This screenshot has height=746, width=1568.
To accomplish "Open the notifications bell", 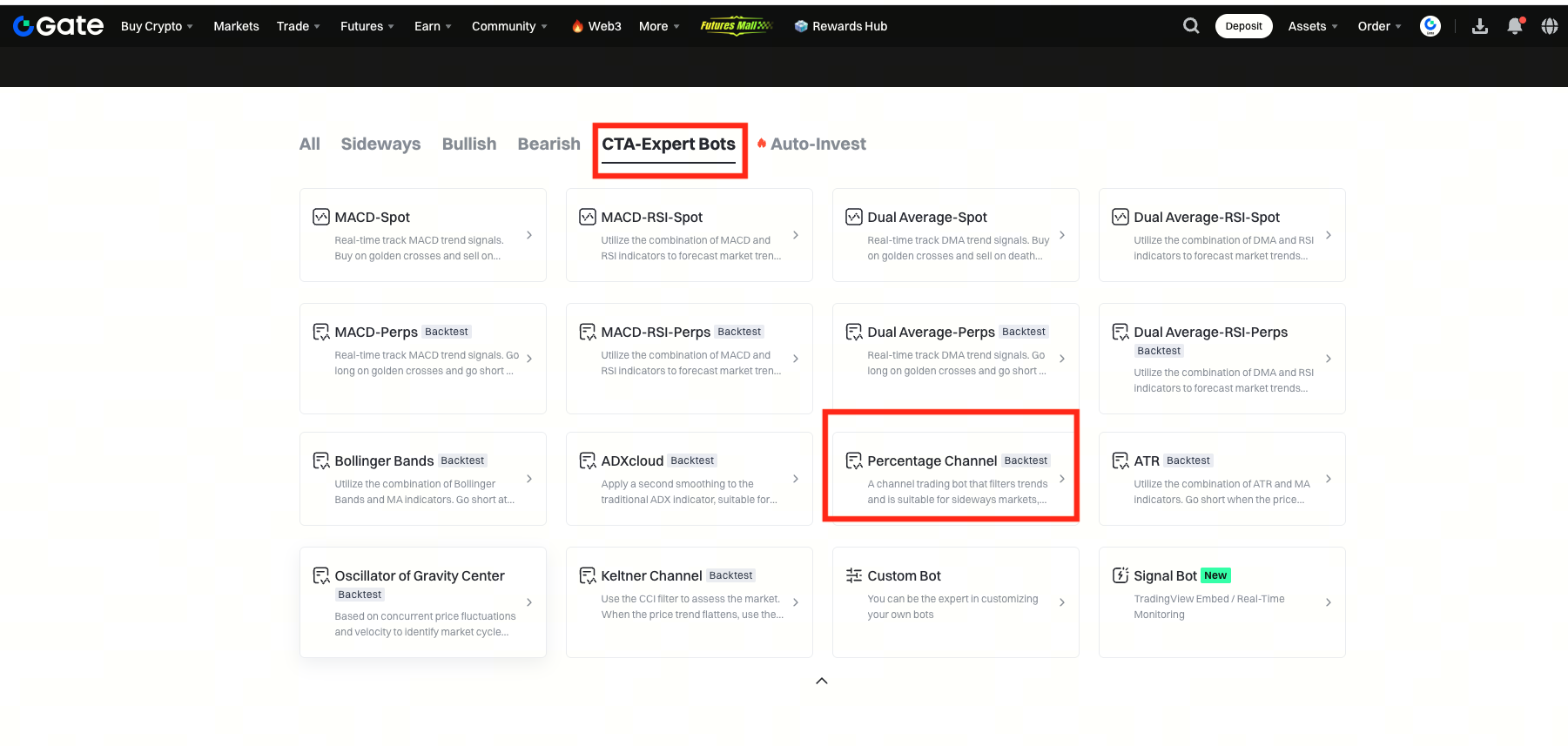I will coord(1515,26).
